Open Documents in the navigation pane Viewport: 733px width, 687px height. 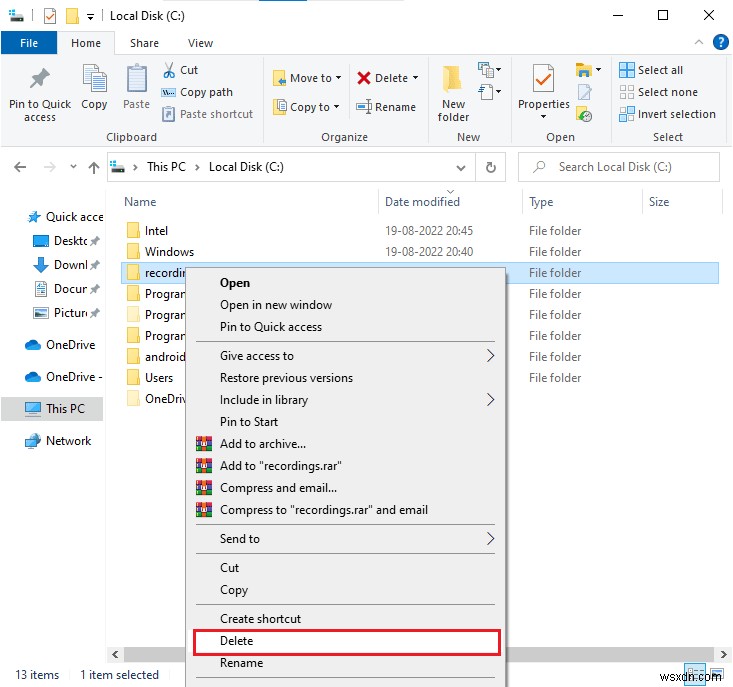pyautogui.click(x=65, y=289)
